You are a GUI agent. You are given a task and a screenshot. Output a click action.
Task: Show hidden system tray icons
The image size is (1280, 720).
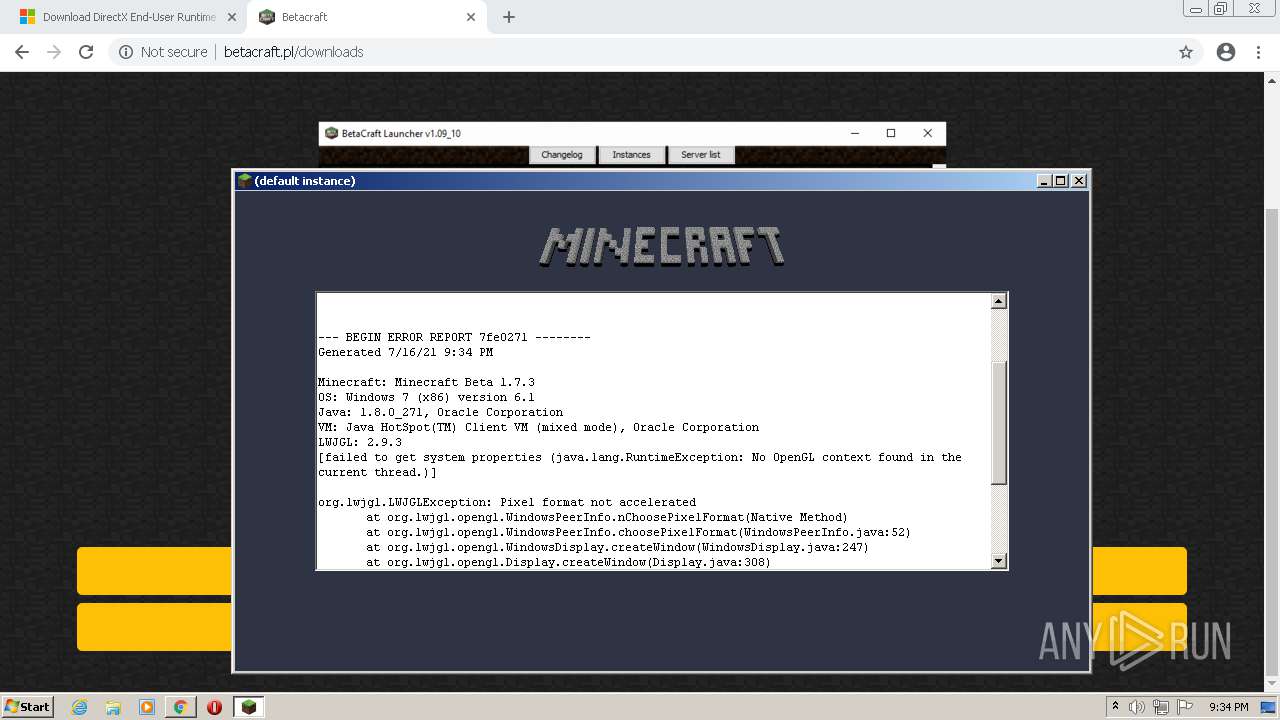click(1115, 707)
